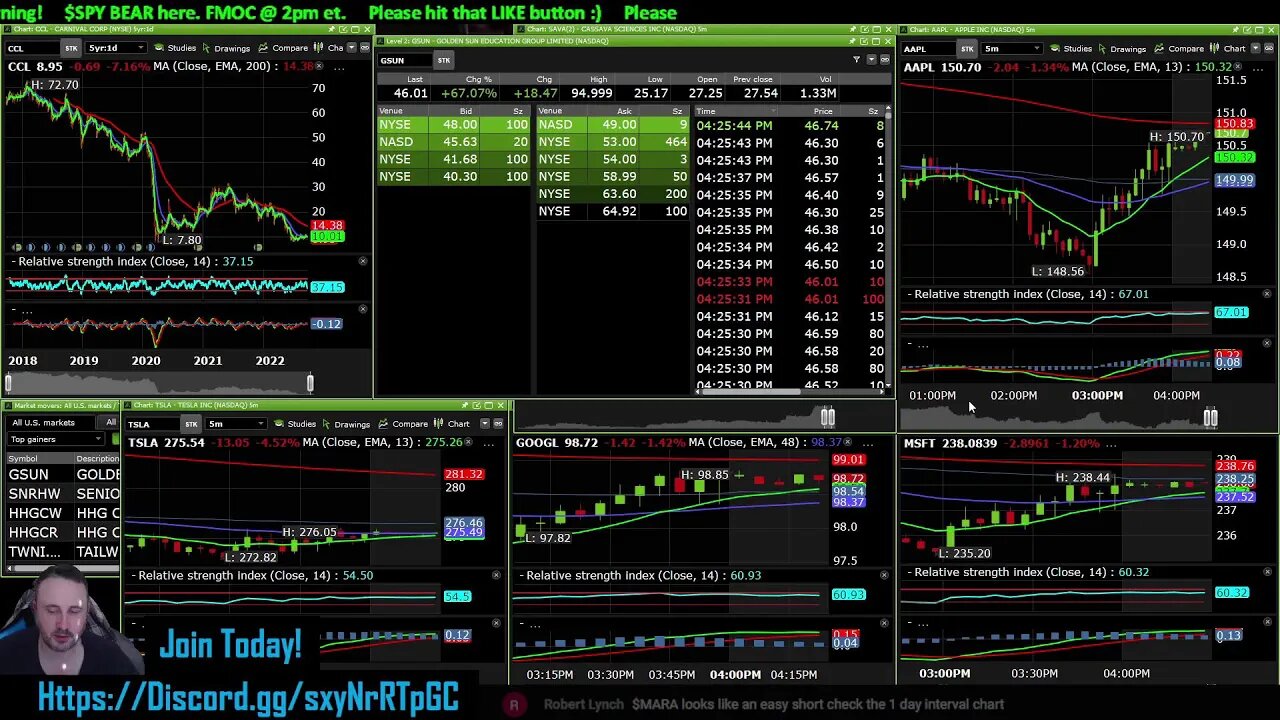Image resolution: width=1280 pixels, height=720 pixels.
Task: Open the 5m timeframe dropdown in TSLA chart
Action: click(236, 424)
